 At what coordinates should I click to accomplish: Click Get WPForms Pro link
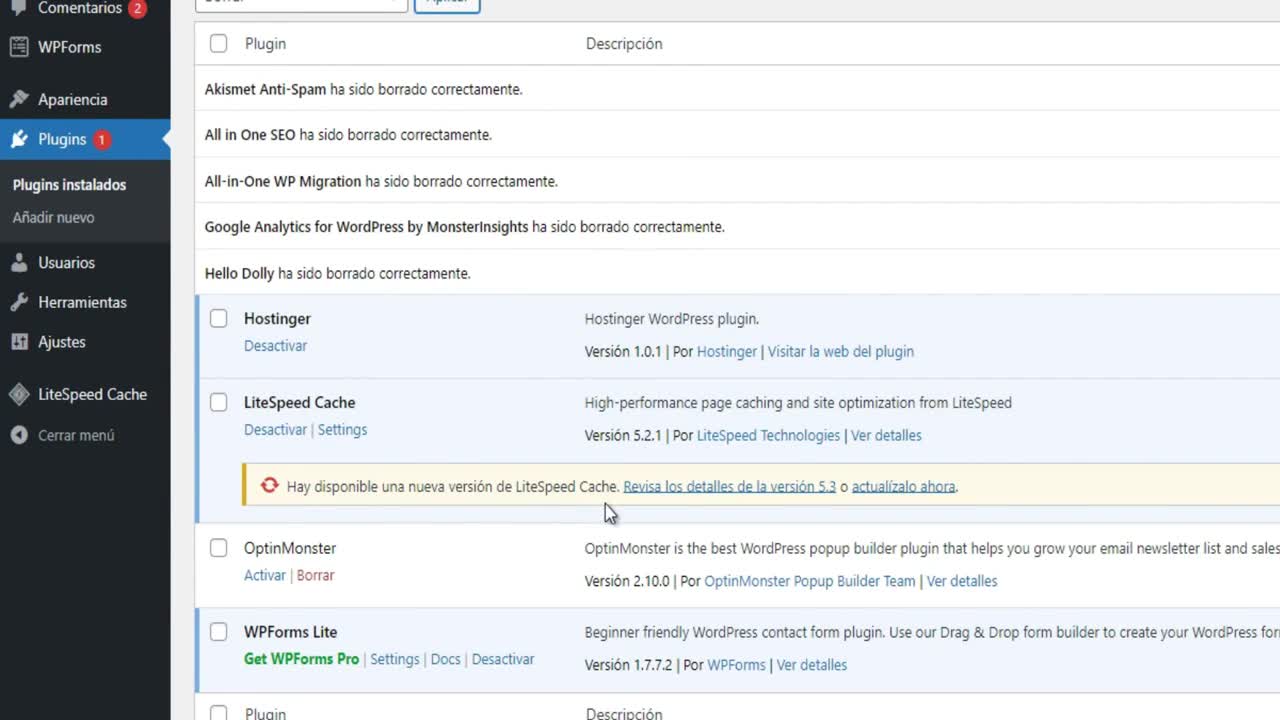coord(301,660)
